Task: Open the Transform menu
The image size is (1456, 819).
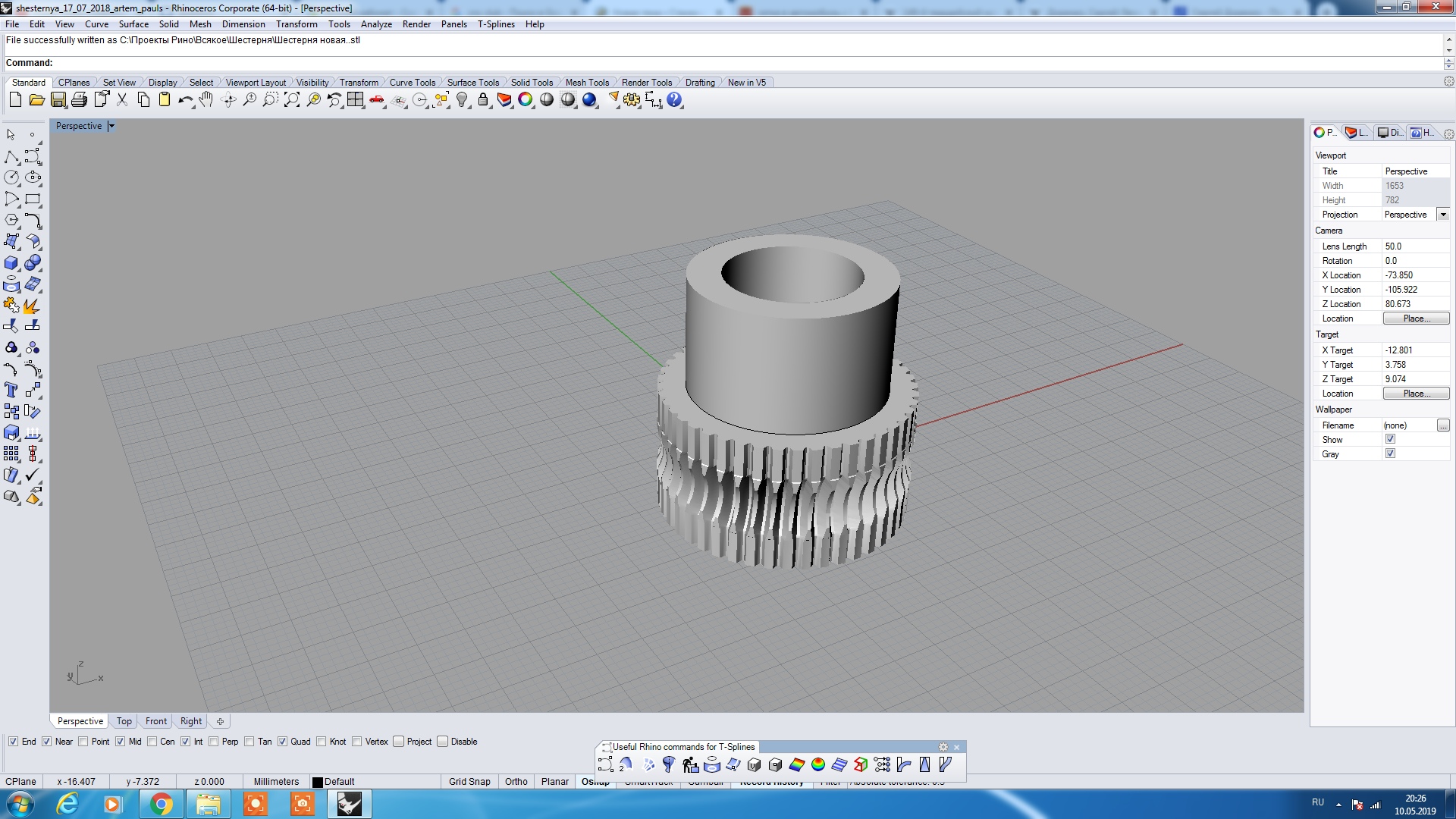Action: pyautogui.click(x=297, y=24)
